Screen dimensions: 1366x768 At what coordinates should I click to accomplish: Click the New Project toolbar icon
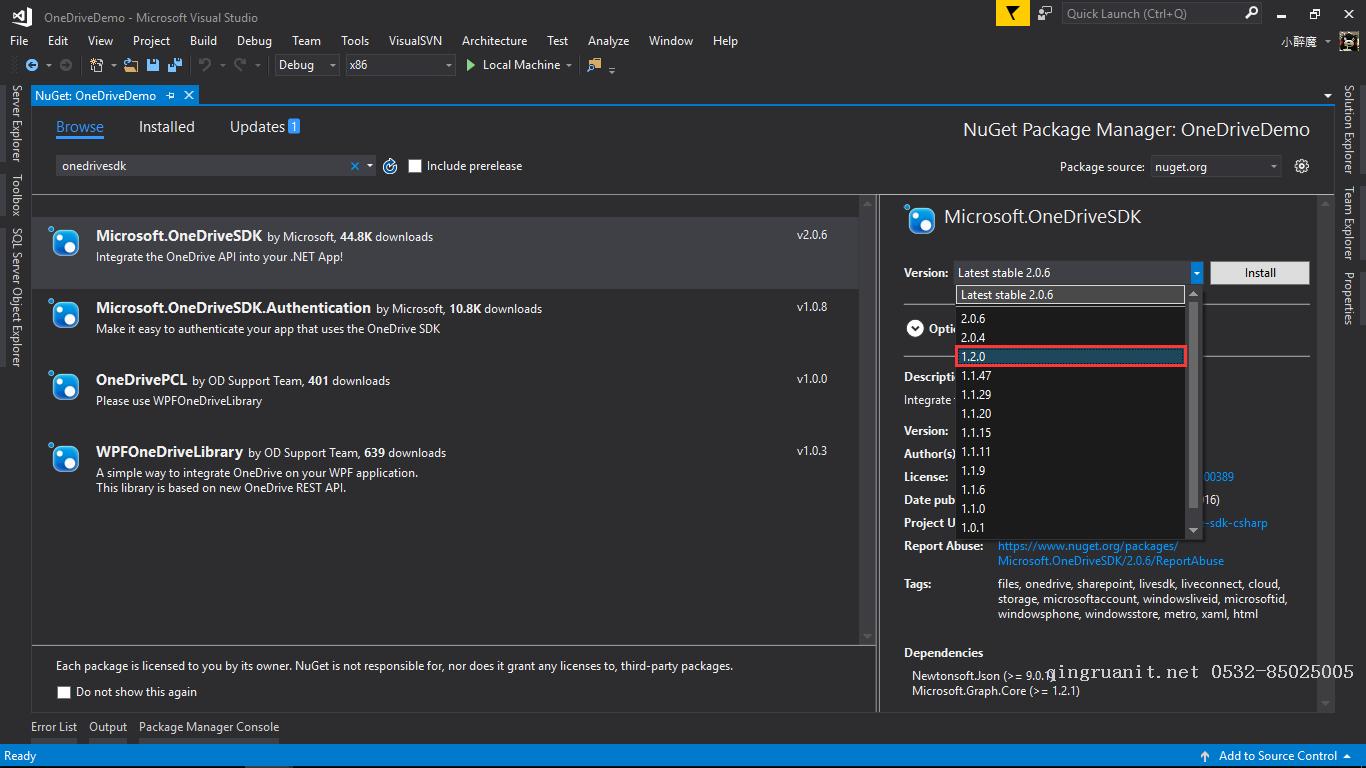(96, 65)
